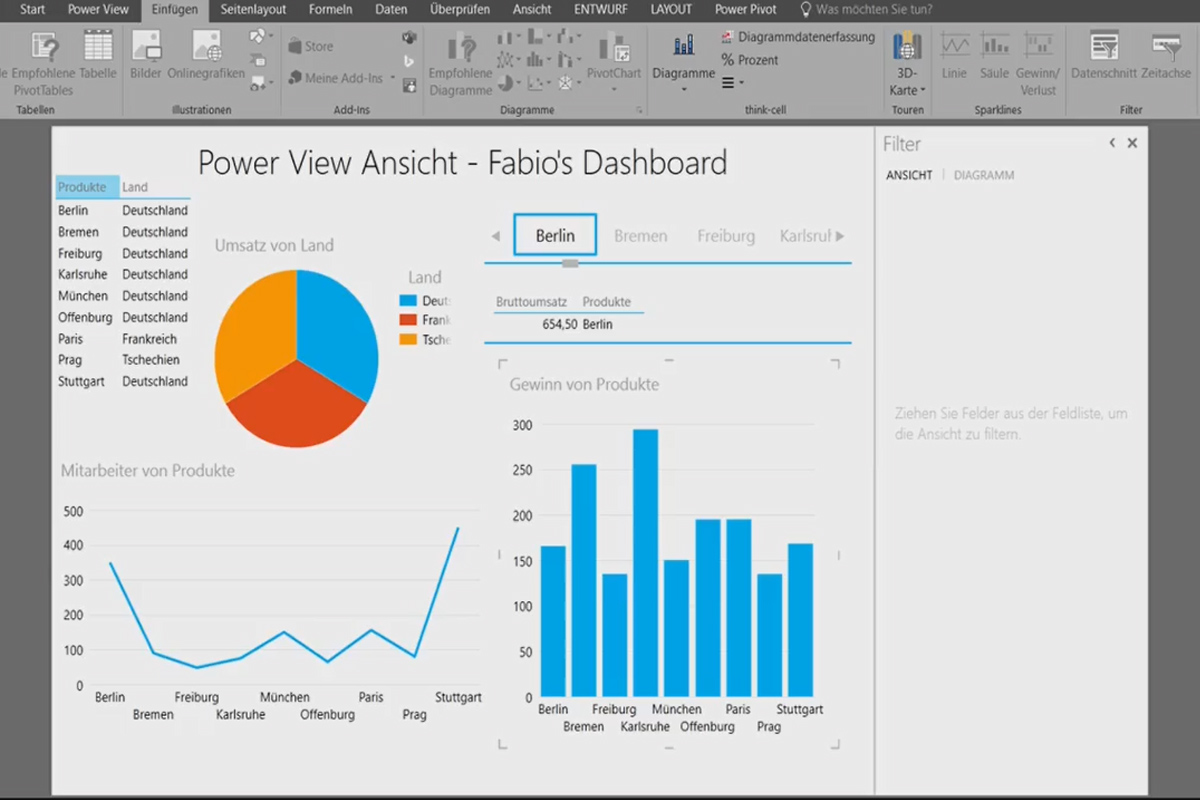Image resolution: width=1200 pixels, height=800 pixels.
Task: Click the red Frankreich legend swatch
Action: point(407,320)
